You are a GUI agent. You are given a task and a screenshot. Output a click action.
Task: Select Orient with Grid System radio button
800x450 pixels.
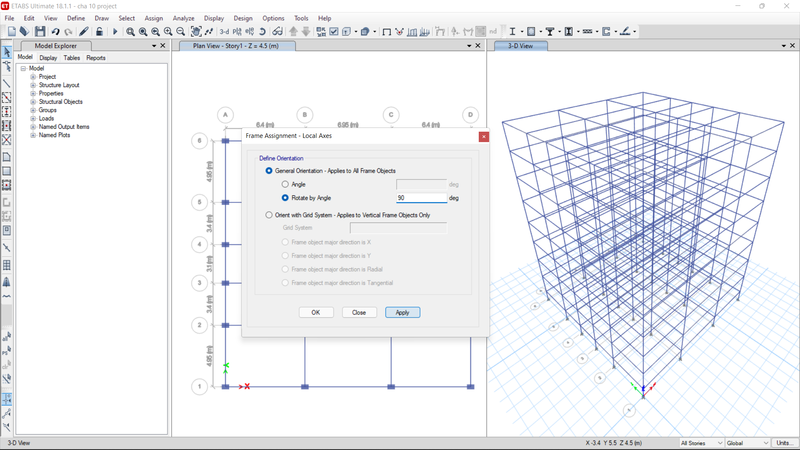click(x=269, y=215)
